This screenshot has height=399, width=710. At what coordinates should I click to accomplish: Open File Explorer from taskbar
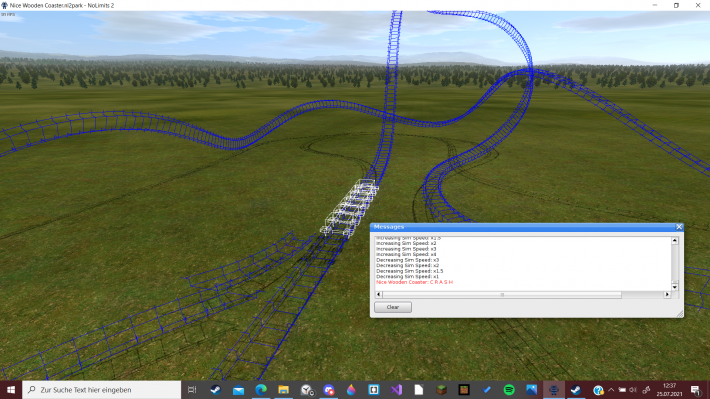point(283,389)
